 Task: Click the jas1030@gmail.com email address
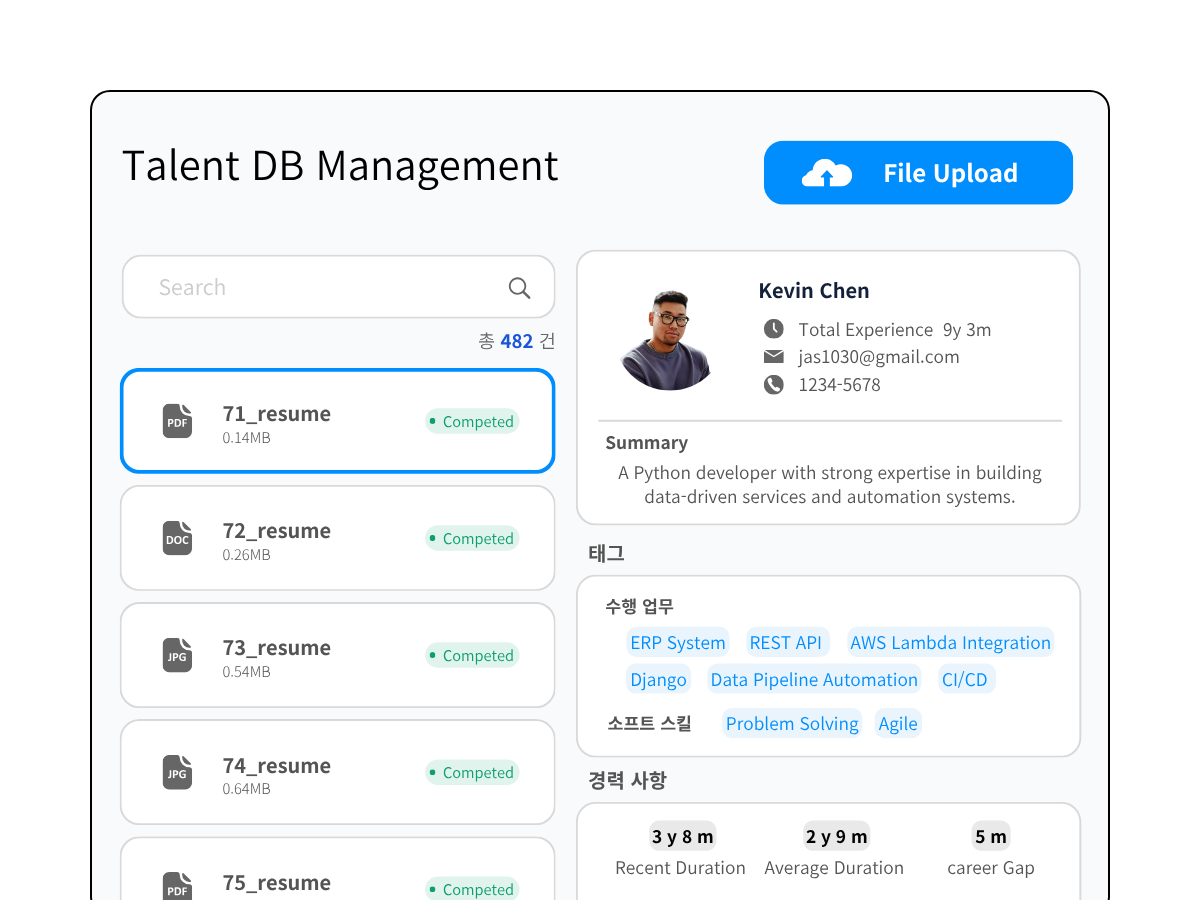pos(878,357)
